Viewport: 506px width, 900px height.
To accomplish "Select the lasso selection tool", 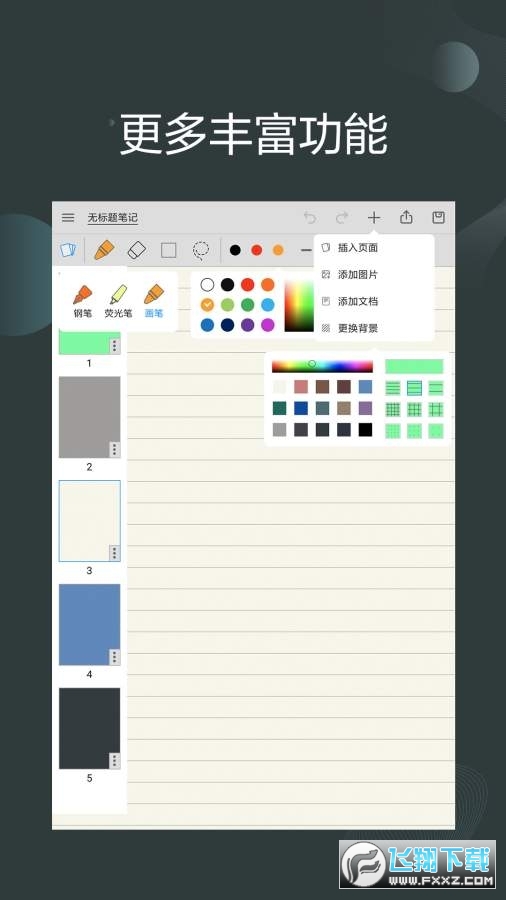I will coord(201,250).
